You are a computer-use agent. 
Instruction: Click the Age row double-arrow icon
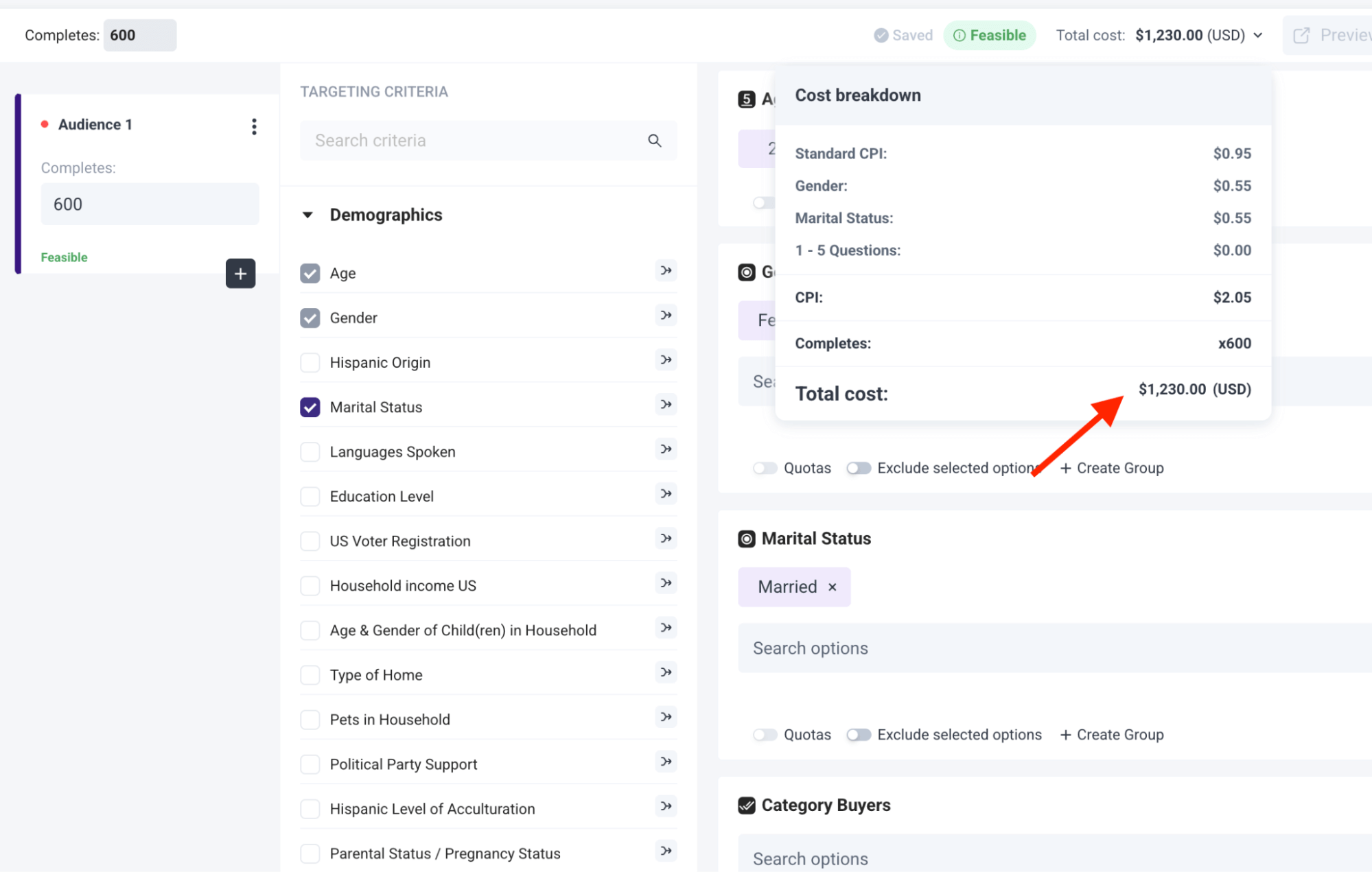665,271
